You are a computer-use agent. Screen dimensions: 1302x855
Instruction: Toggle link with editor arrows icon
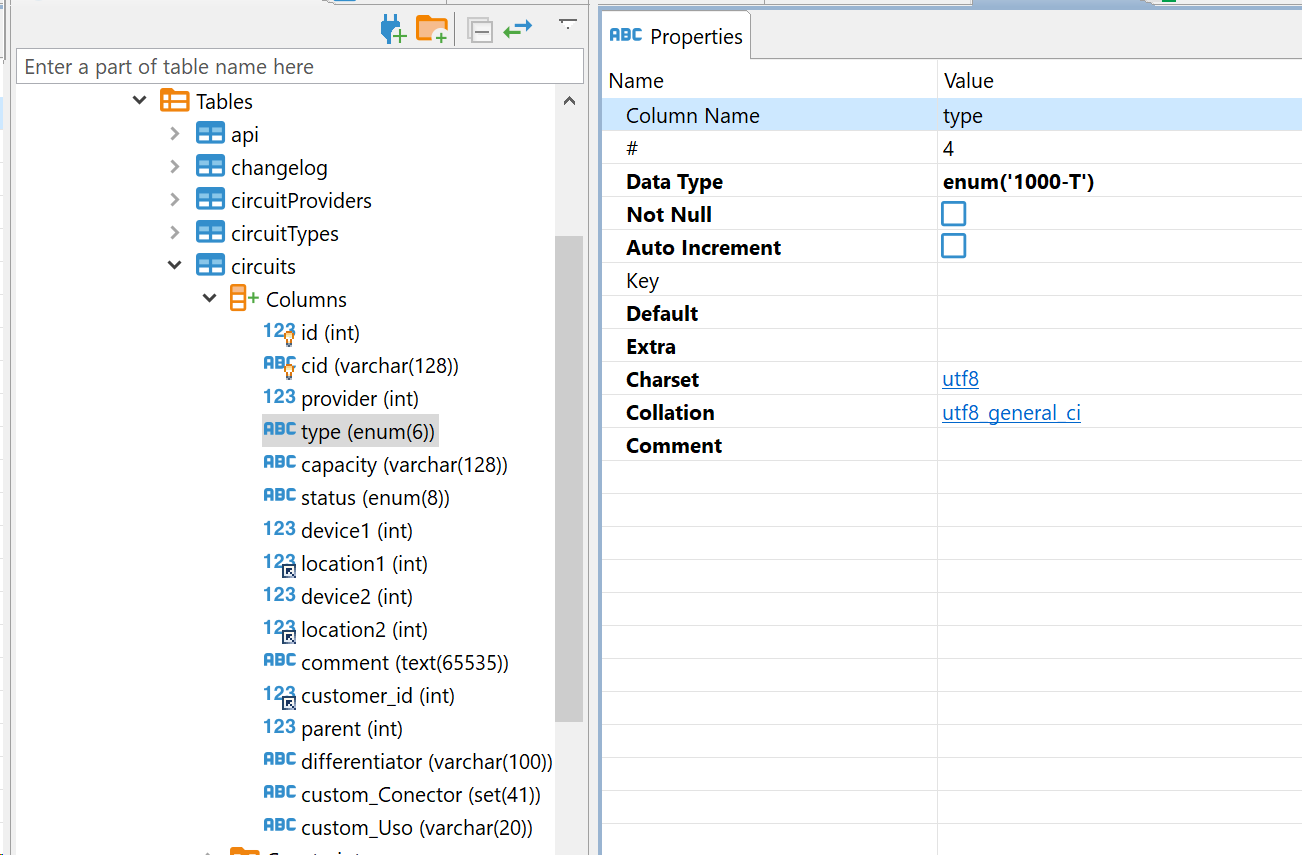(518, 28)
